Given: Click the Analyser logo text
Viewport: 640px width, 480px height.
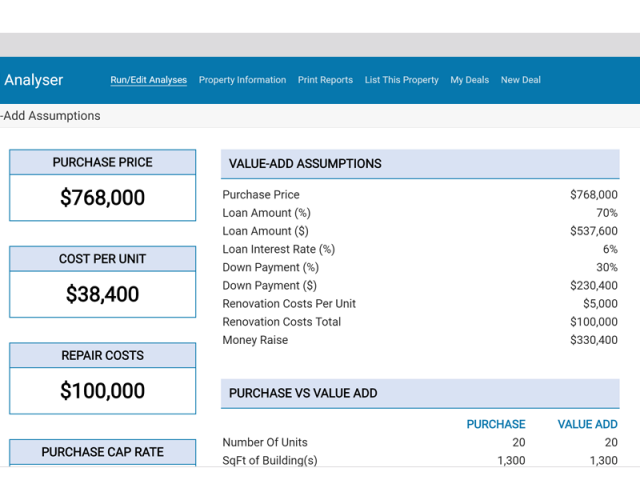Looking at the screenshot, I should (33, 80).
